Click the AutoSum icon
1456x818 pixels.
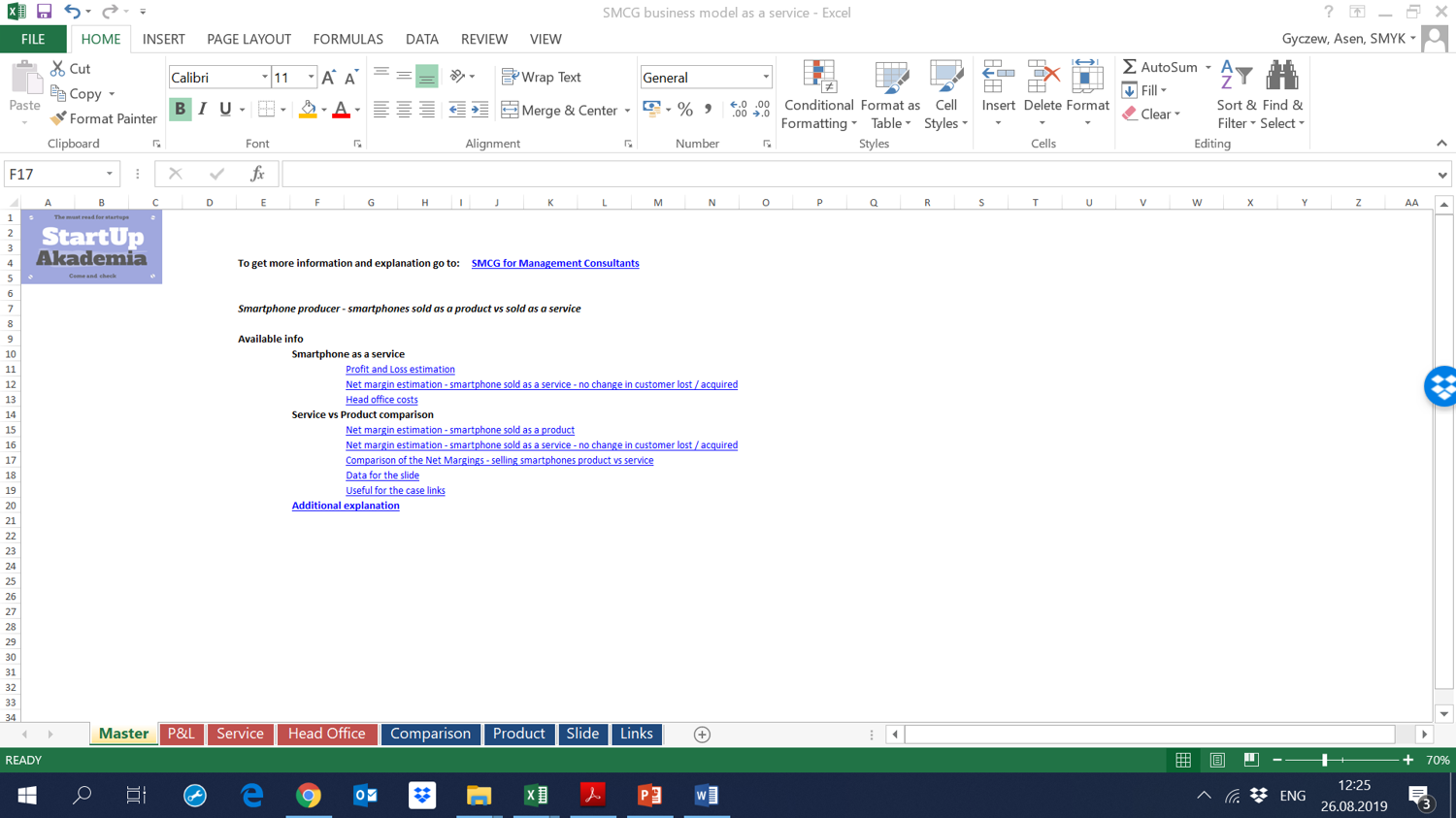[x=1130, y=67]
